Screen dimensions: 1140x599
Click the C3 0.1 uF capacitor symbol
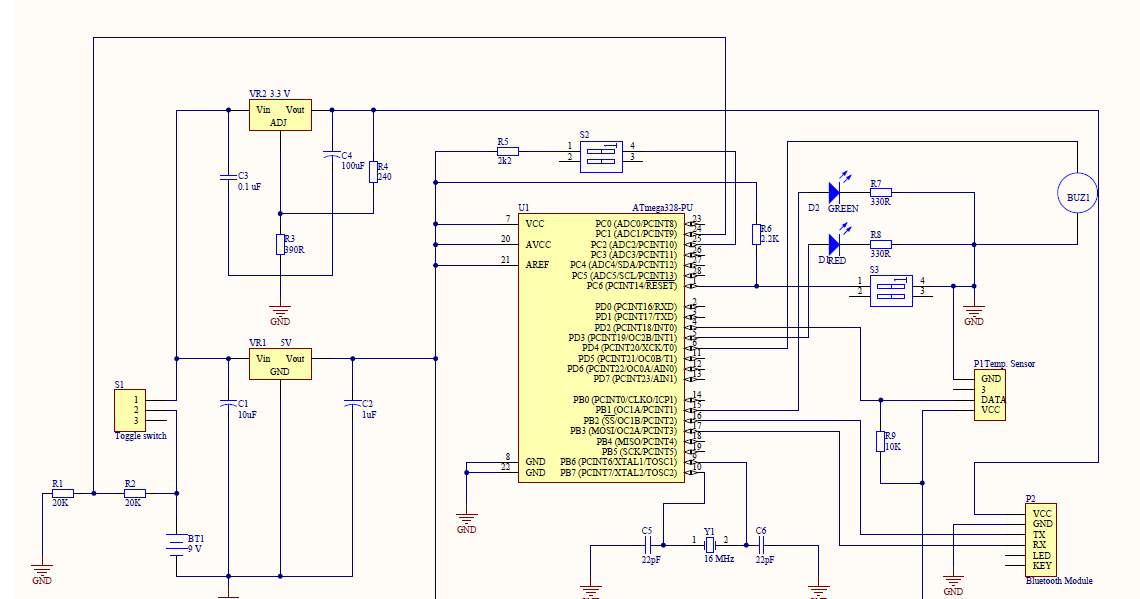click(x=228, y=177)
